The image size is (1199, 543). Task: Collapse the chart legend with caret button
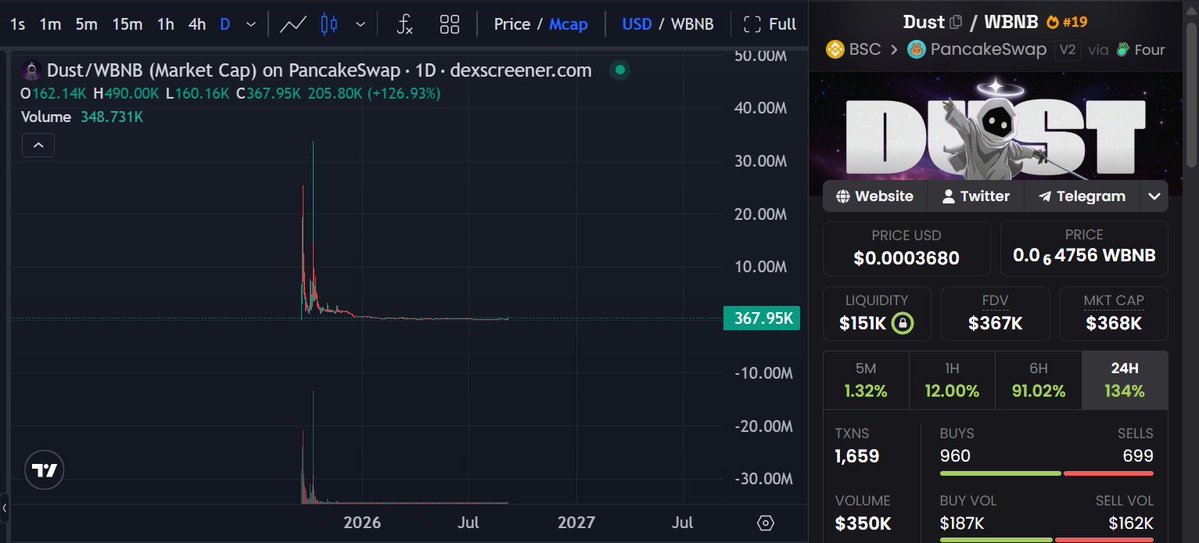[38, 145]
